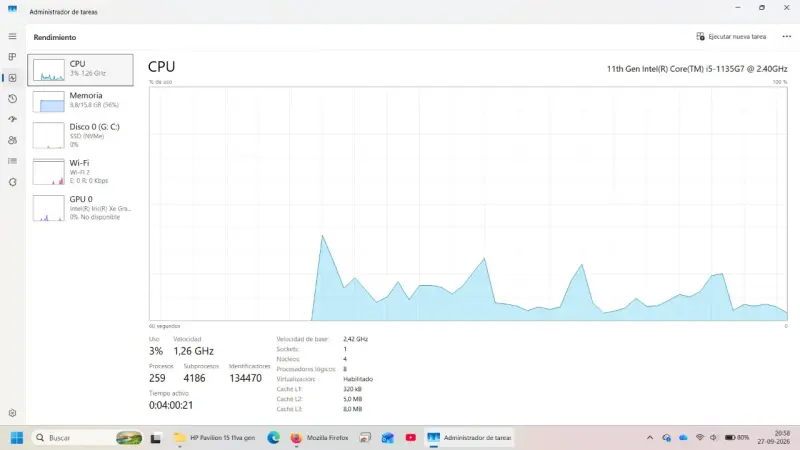800x450 pixels.
Task: Open the mail app taskbar icon
Action: click(x=388, y=438)
